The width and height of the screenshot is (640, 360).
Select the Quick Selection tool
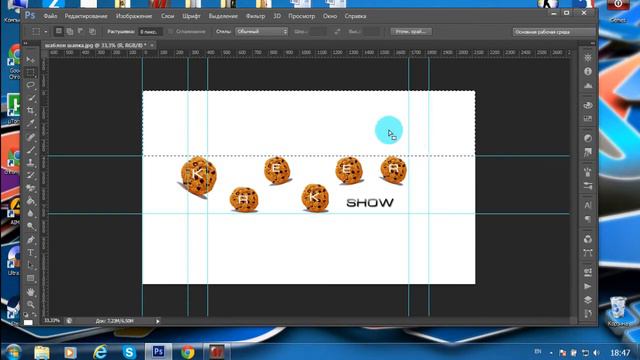click(31, 98)
